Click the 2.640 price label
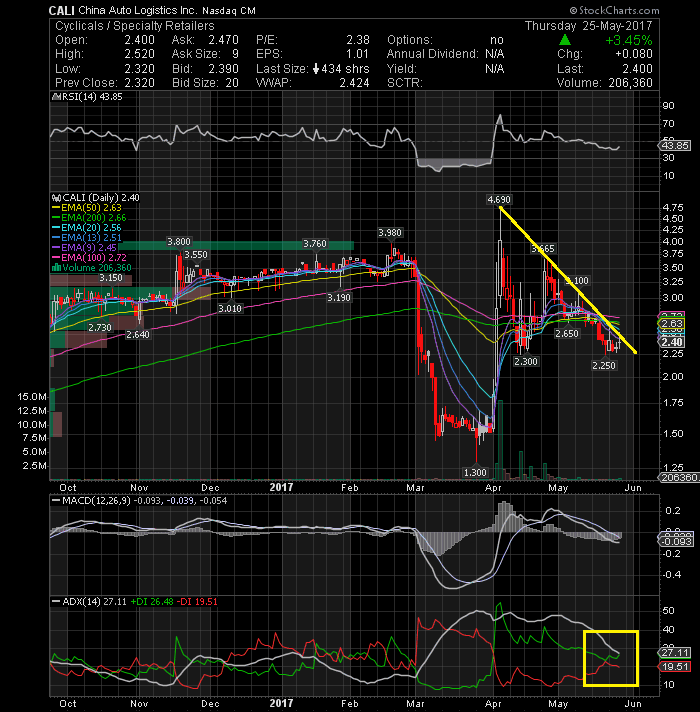The image size is (700, 712). click(x=138, y=335)
